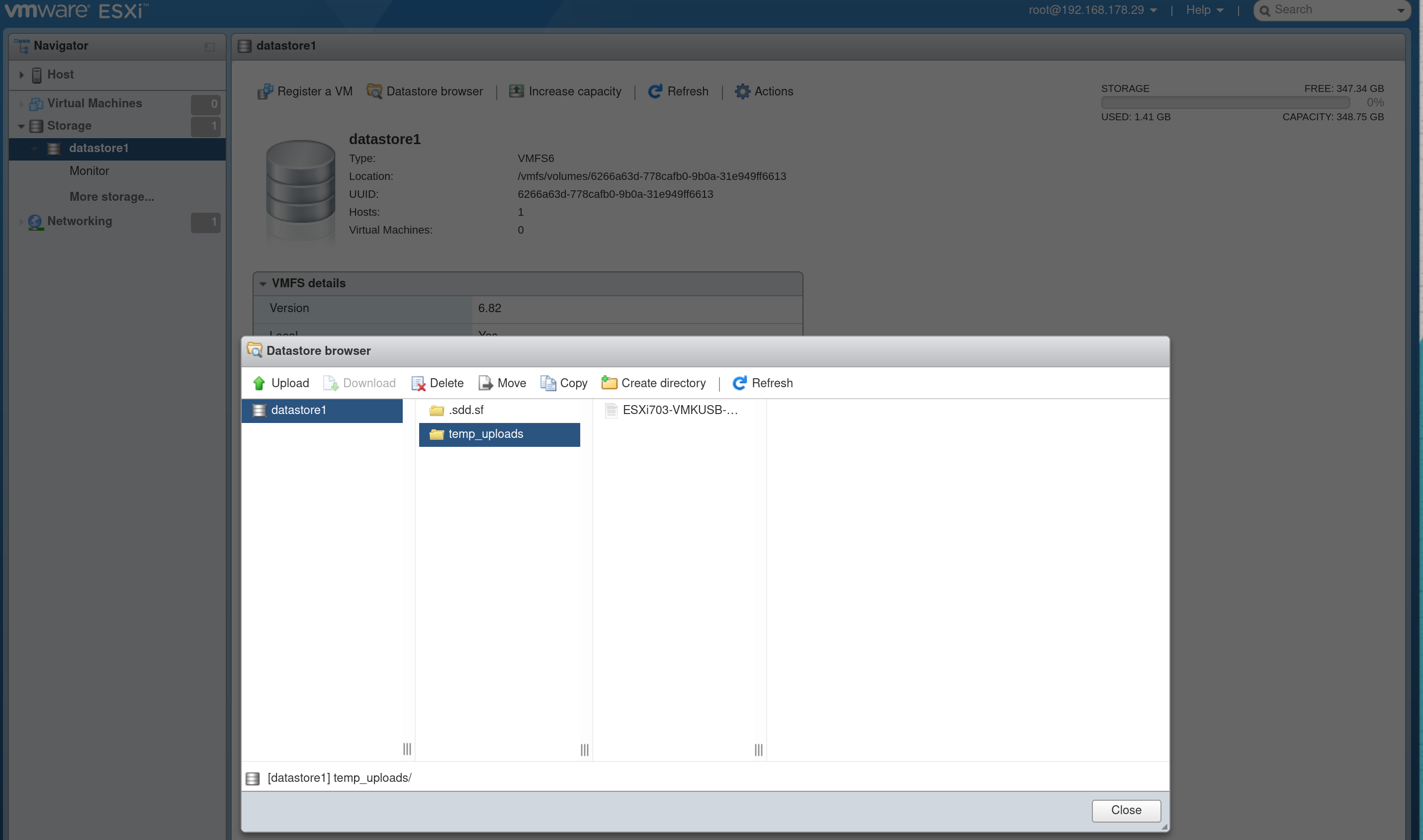Click the Create directory icon
This screenshot has height=840, width=1423.
(608, 383)
